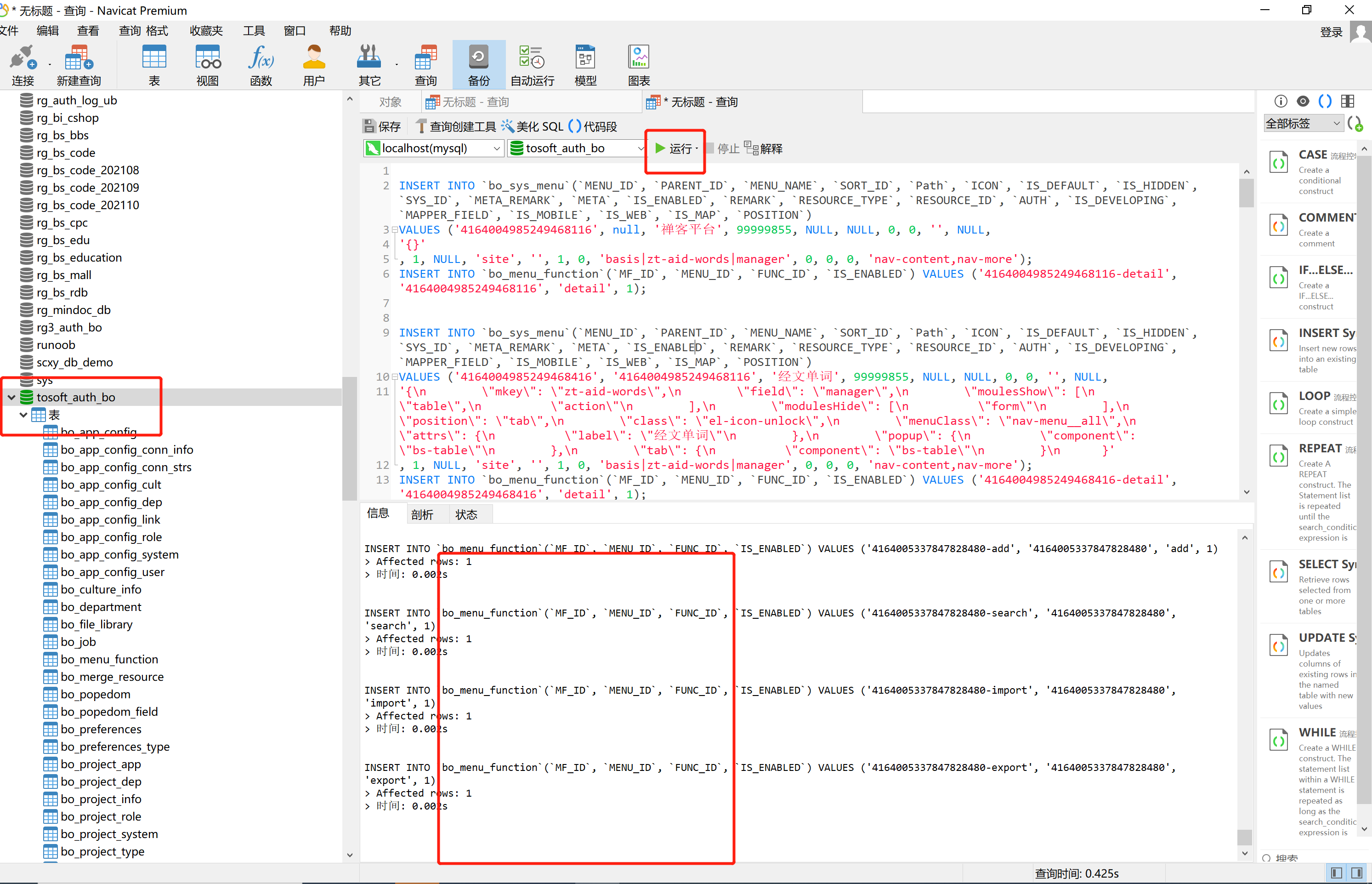Screen dimensions: 1372x884
Task: Collapse the VALUES block on line 3
Action: coord(395,229)
